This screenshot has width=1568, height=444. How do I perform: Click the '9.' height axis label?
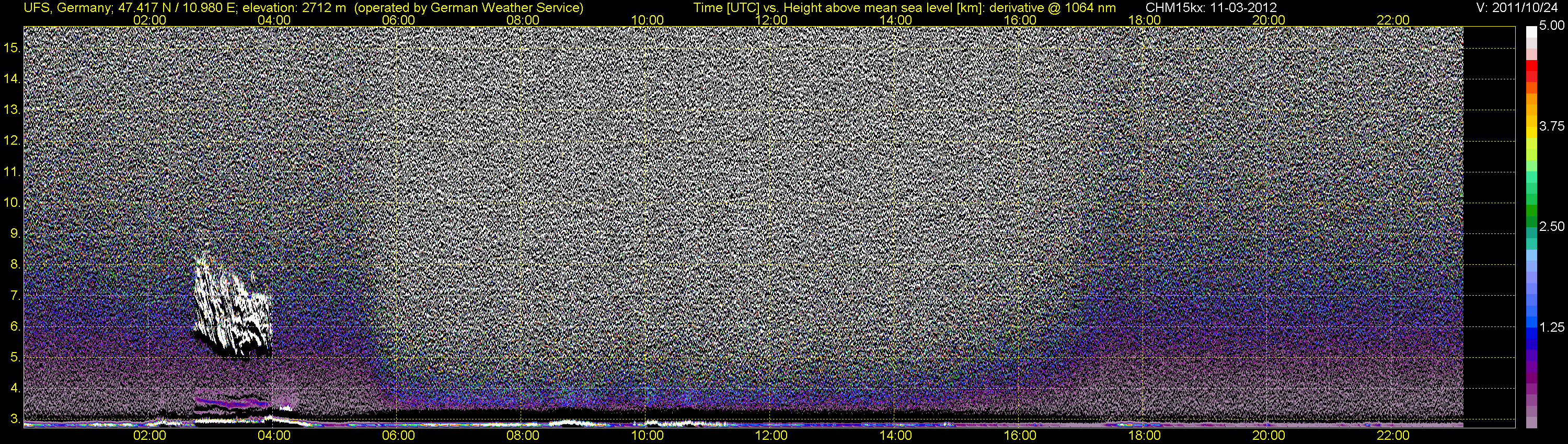15,233
